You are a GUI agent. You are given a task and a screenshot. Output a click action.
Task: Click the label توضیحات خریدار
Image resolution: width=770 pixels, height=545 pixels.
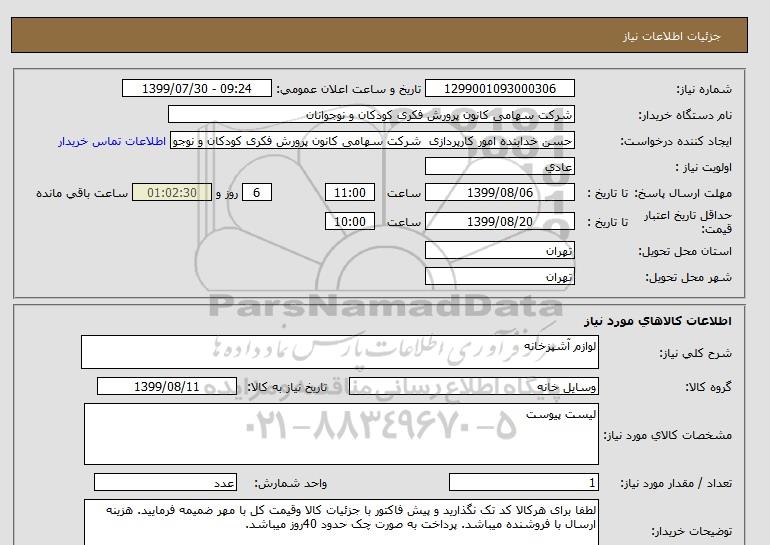click(x=691, y=531)
